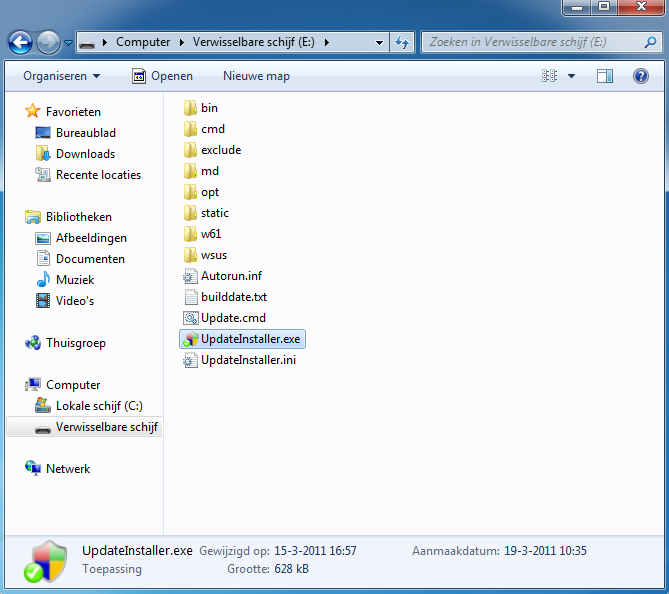Select Bibliotheken in the navigation pane
This screenshot has width=669, height=594.
[x=69, y=217]
